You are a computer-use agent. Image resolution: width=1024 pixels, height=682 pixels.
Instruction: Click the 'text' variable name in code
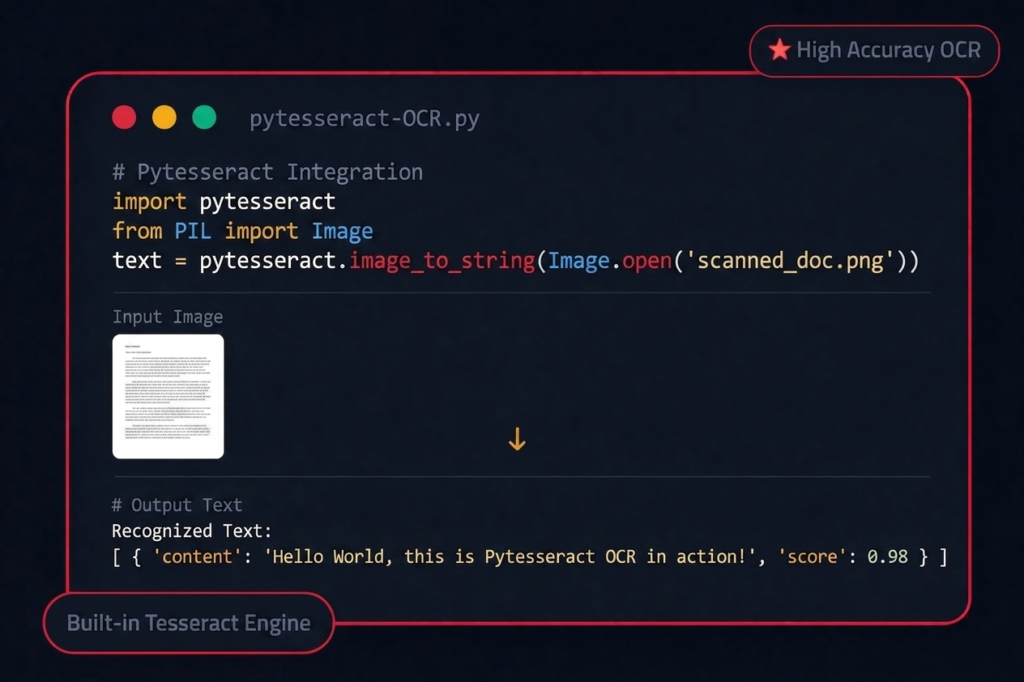point(136,261)
